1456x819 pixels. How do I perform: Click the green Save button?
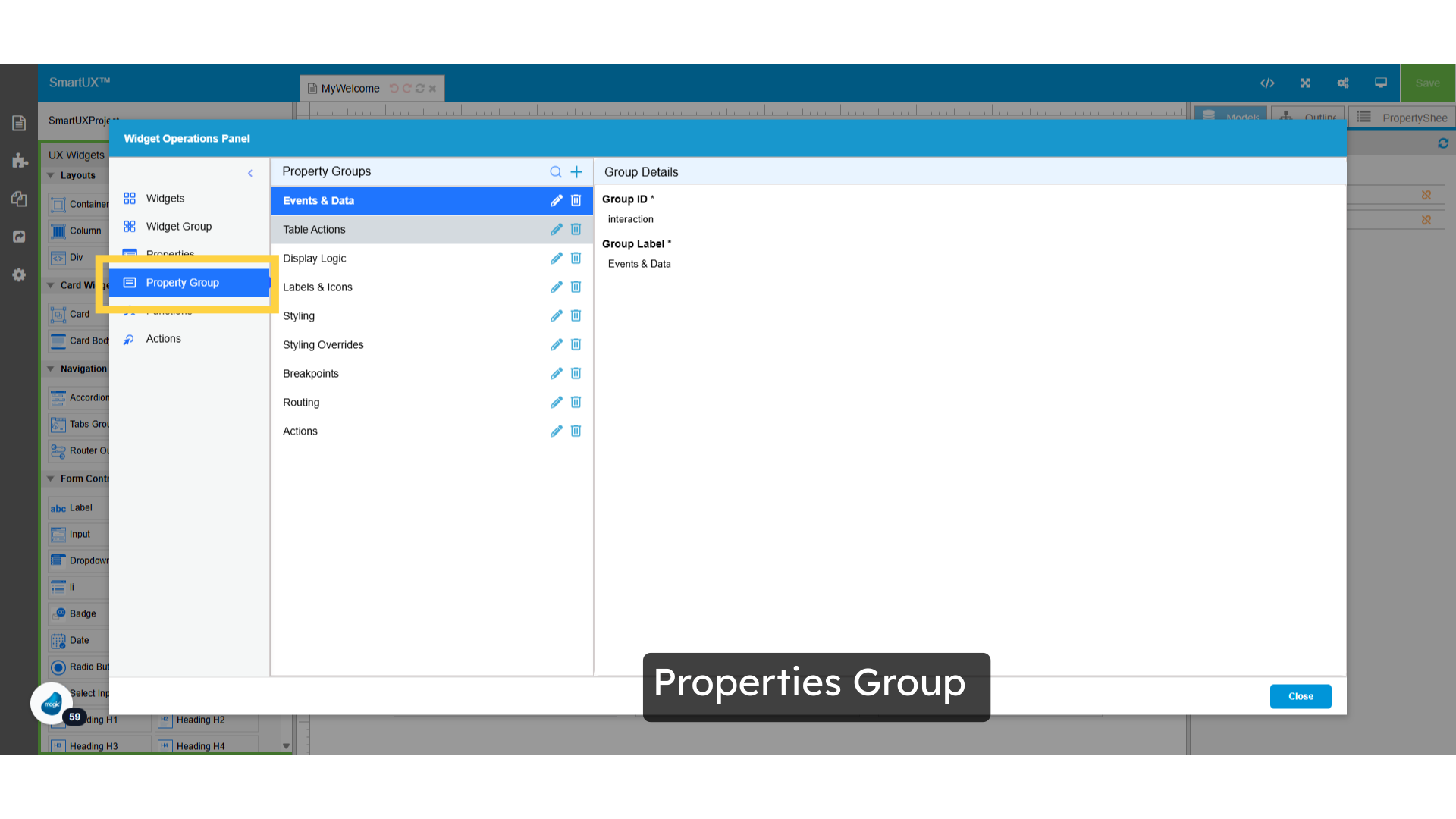(x=1427, y=83)
